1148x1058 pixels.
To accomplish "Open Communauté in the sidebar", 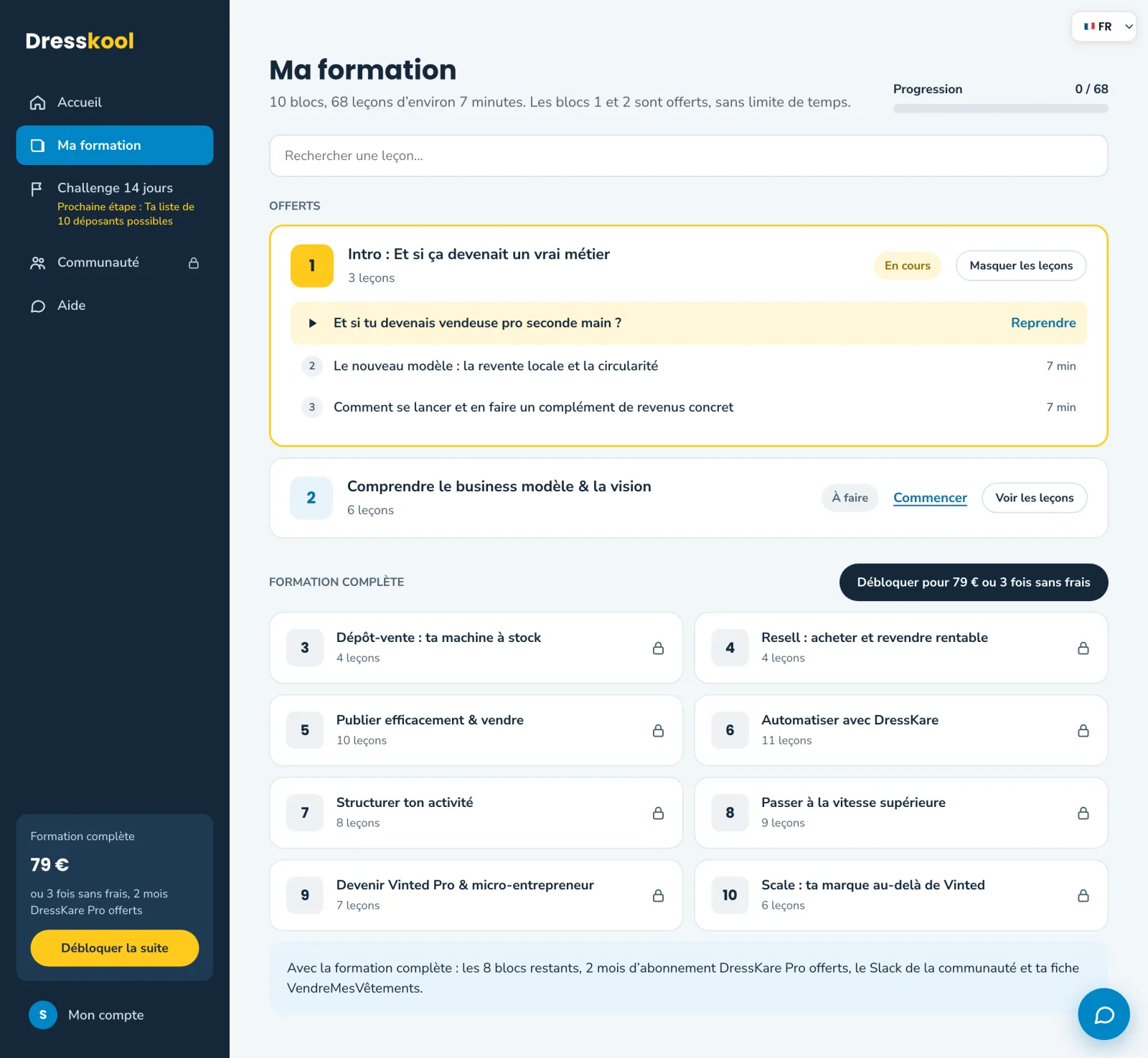I will click(x=115, y=263).
